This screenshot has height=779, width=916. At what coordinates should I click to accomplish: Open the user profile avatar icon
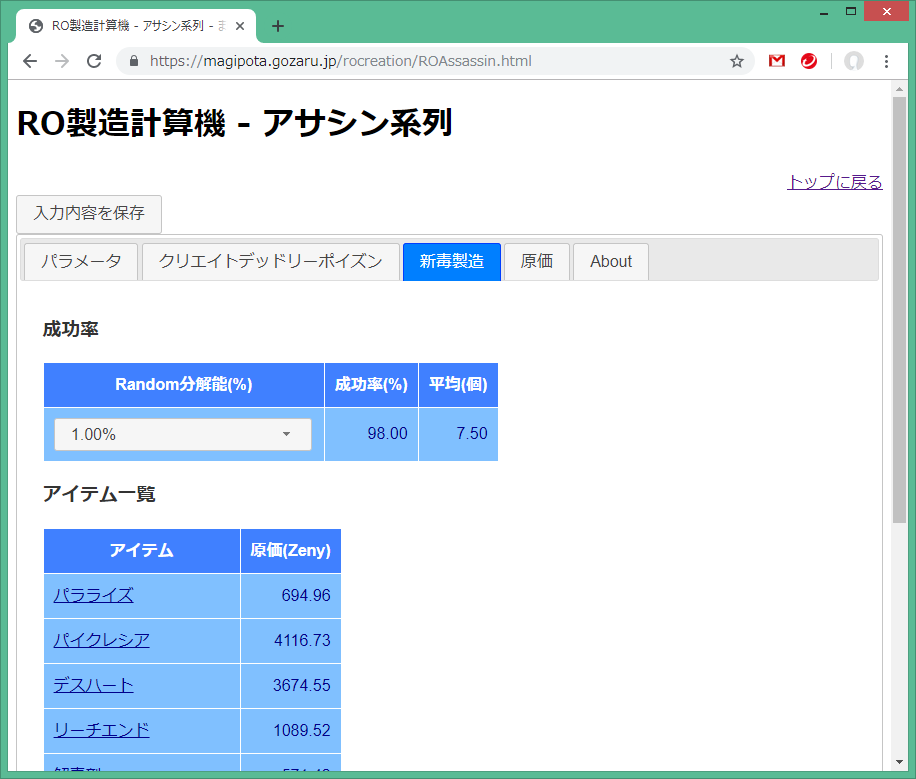853,61
